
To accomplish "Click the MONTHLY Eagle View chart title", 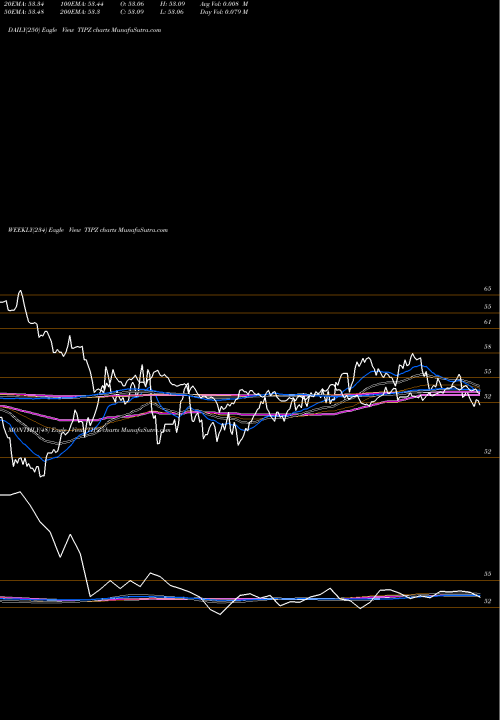I will (89, 430).
